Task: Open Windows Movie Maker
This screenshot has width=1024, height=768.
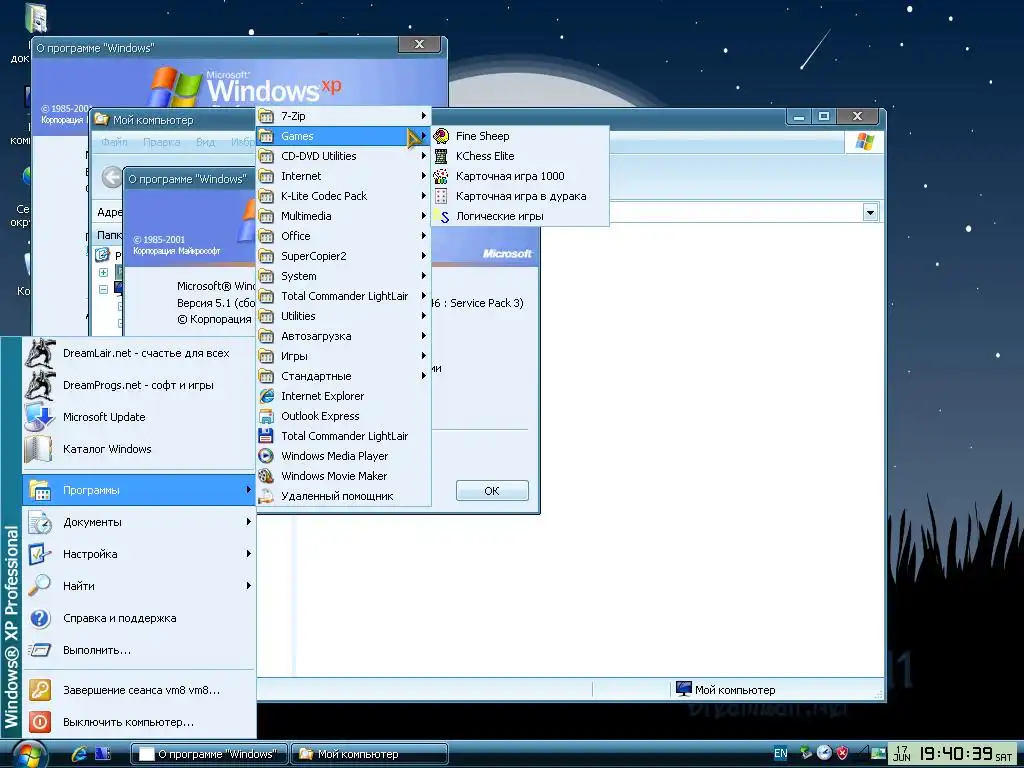Action: point(344,476)
